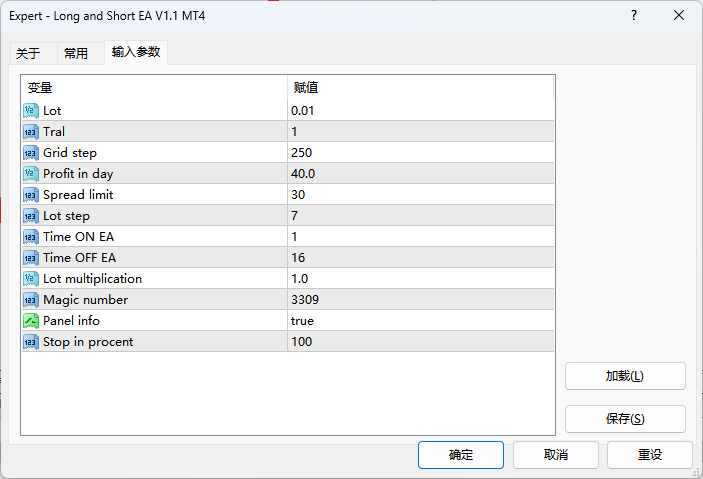Viewport: 703px width, 479px height.
Task: Close the Expert dialog window
Action: (x=679, y=15)
